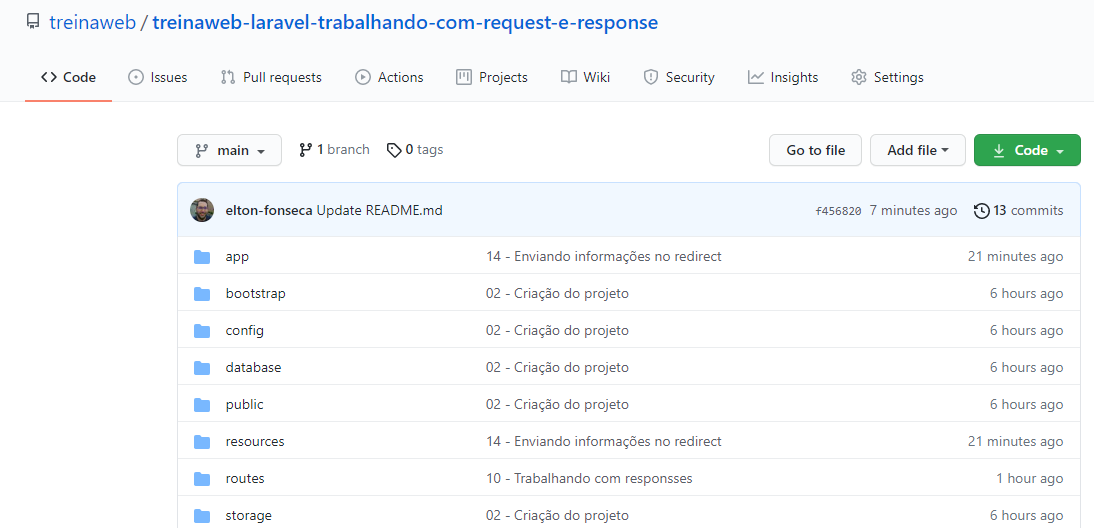1094x528 pixels.
Task: Go to the Insights tab
Action: click(x=783, y=77)
